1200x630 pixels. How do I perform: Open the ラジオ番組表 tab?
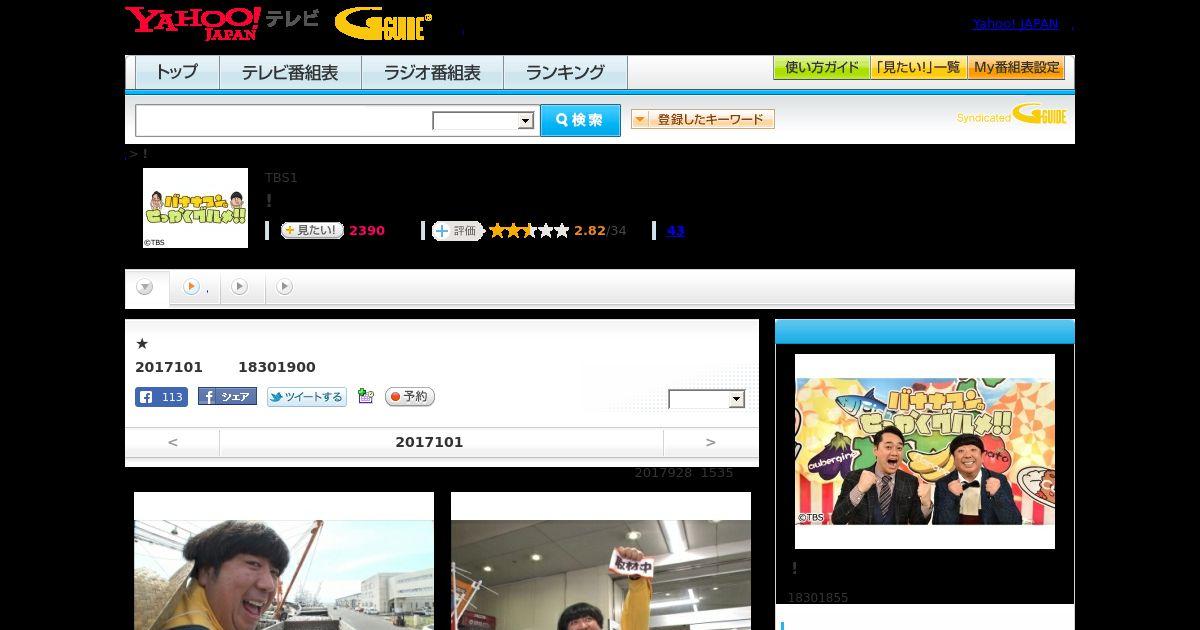432,72
